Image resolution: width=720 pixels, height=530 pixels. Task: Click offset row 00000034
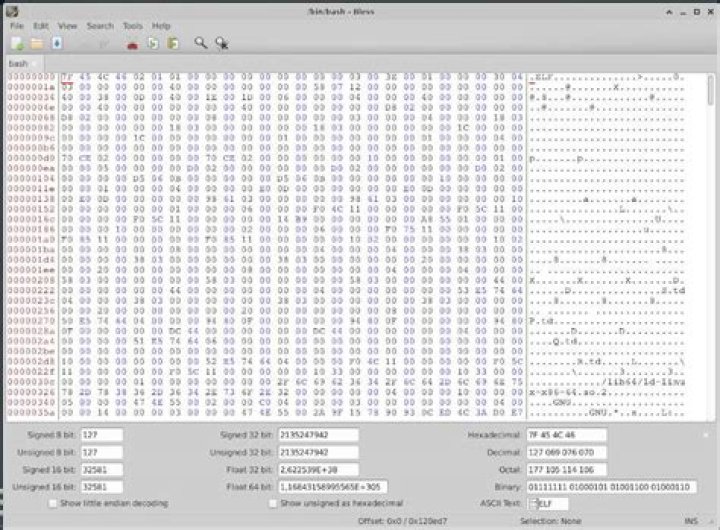(31, 97)
